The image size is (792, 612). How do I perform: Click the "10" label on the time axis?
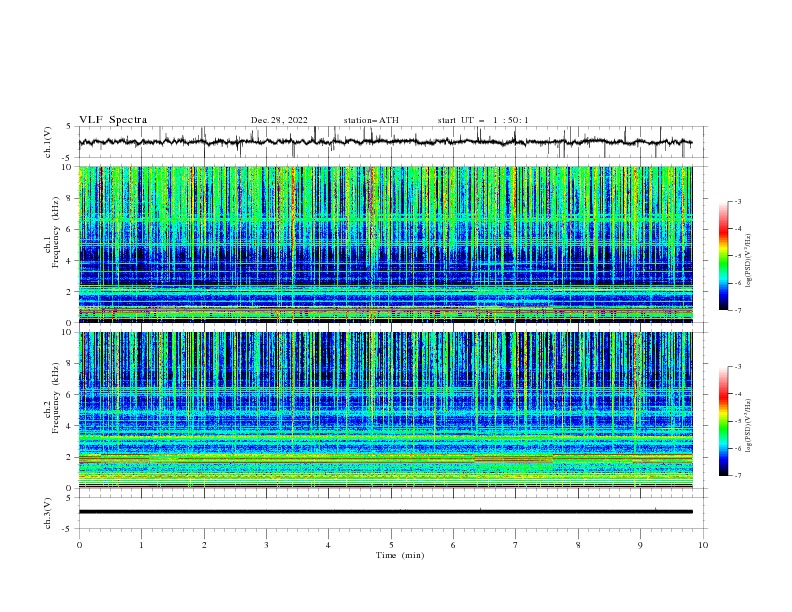click(x=703, y=545)
